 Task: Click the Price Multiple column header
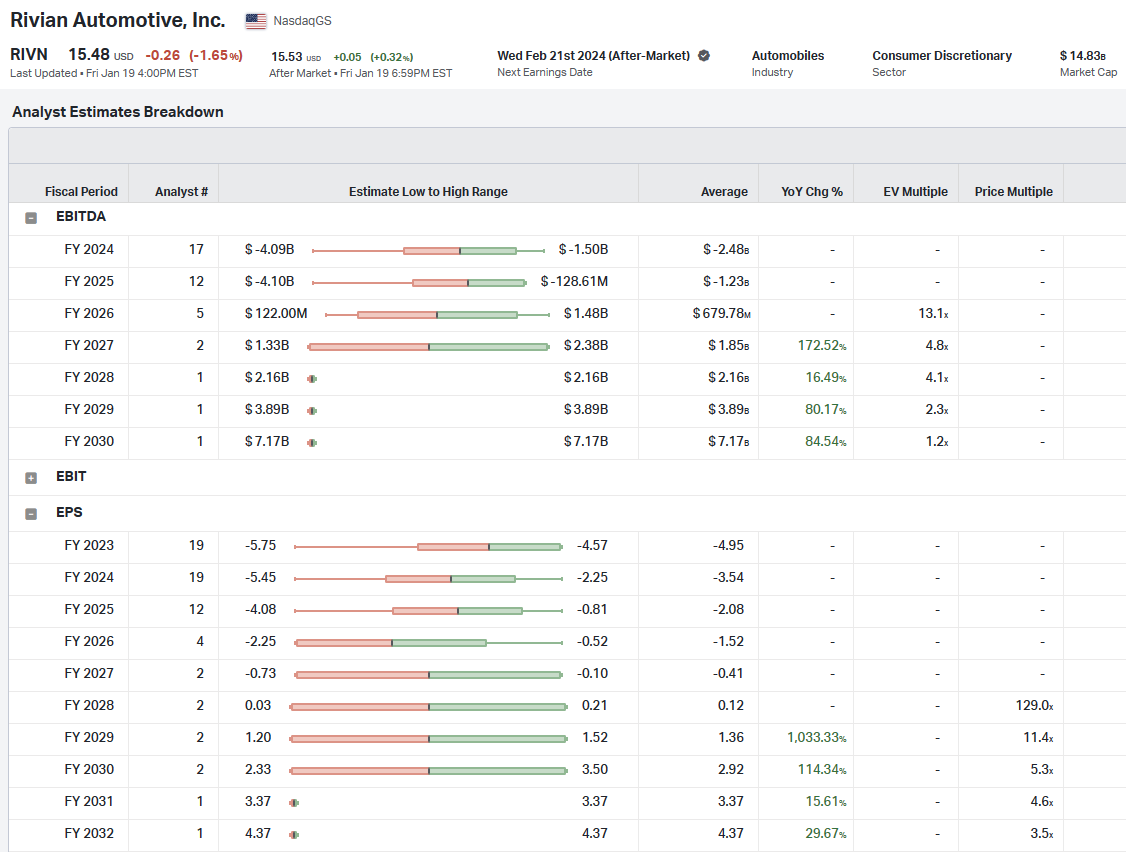pos(1013,192)
